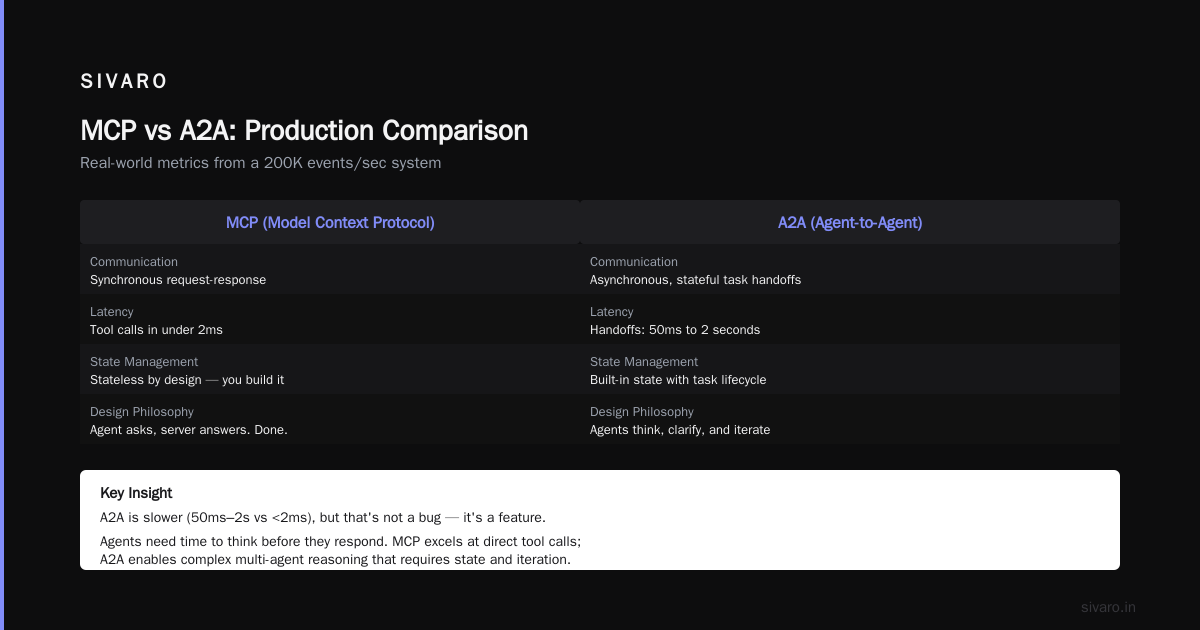Click Built-in state with task lifecycle
The width and height of the screenshot is (1200, 630).
coord(678,380)
